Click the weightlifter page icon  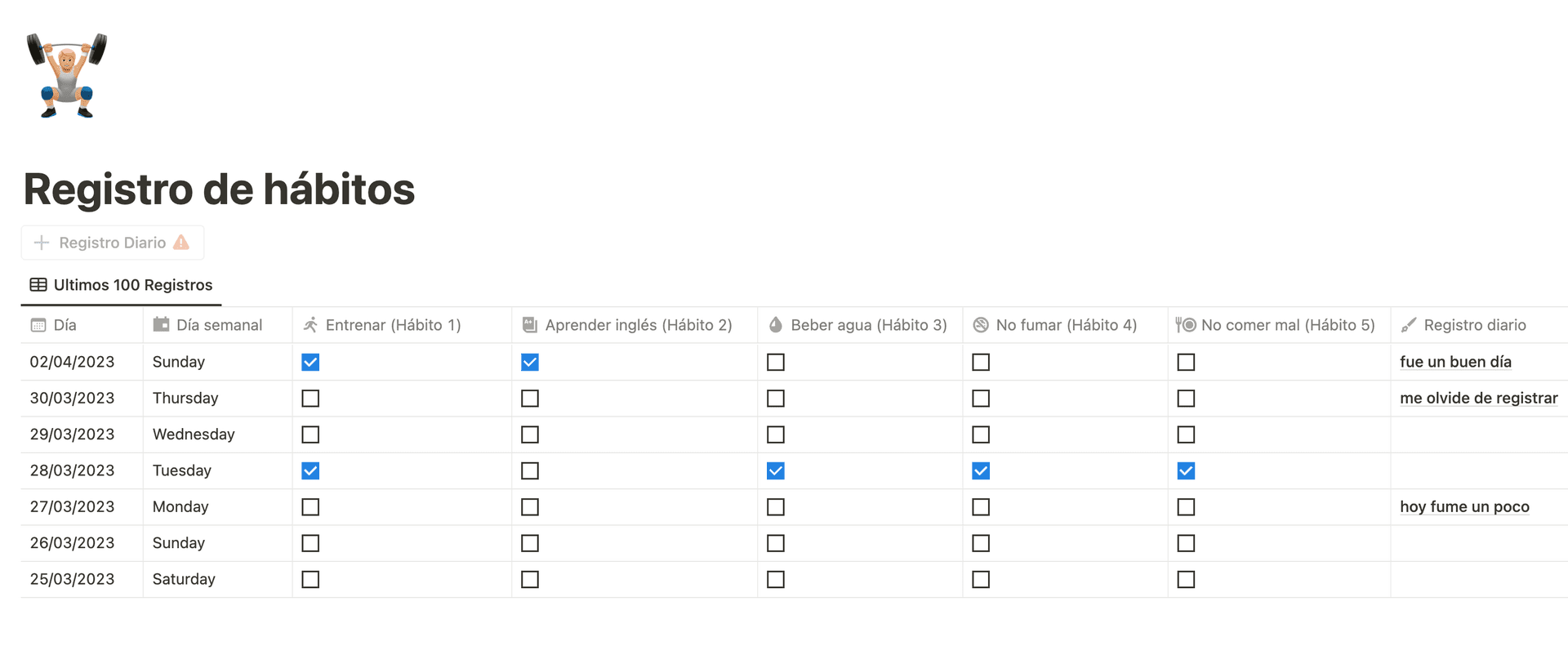[67, 76]
